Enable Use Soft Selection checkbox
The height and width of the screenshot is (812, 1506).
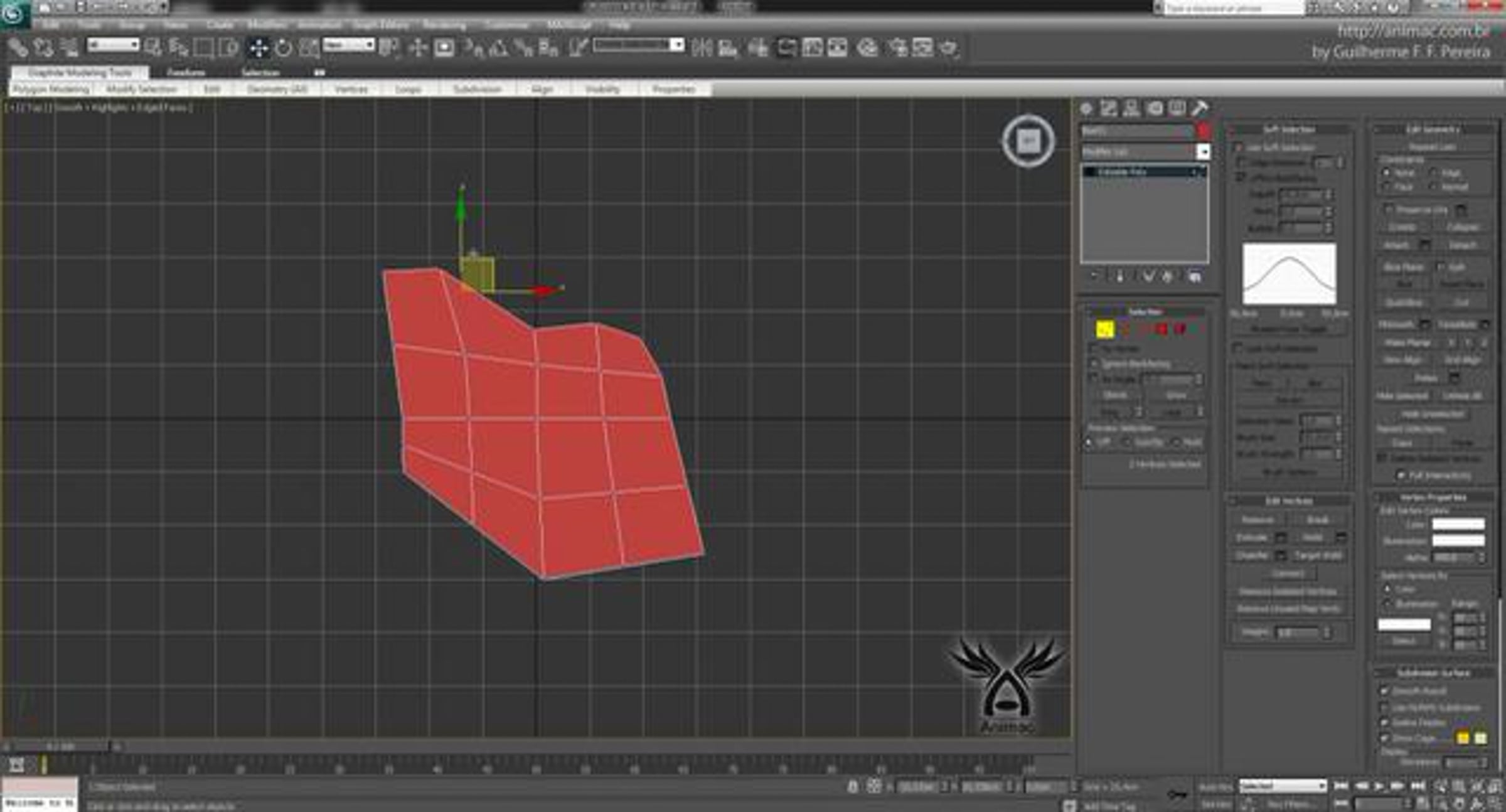click(x=1239, y=147)
